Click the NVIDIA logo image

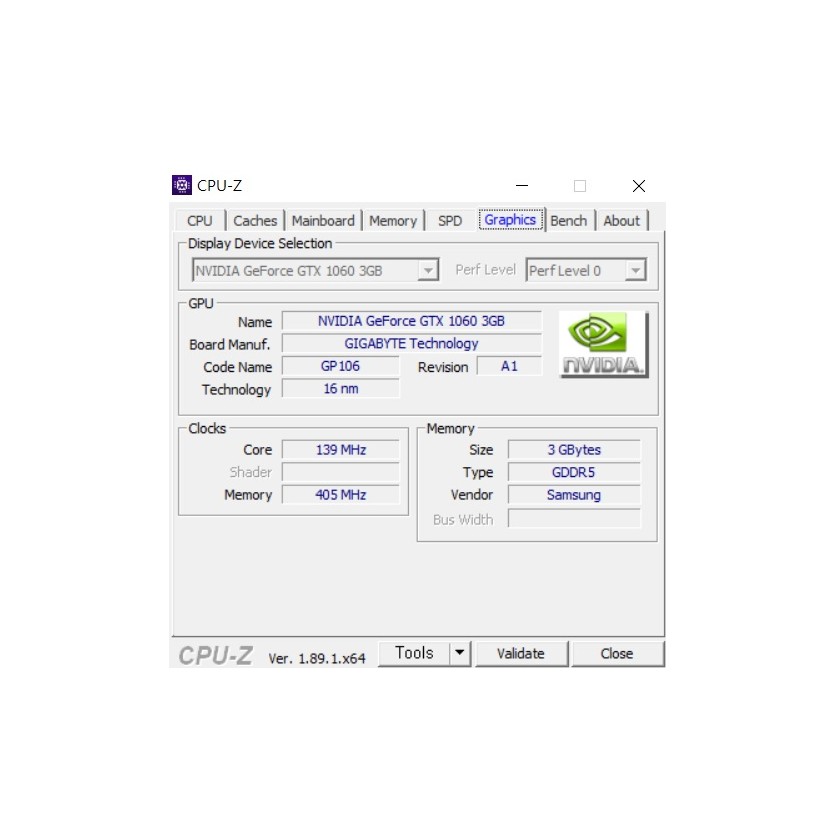(603, 344)
